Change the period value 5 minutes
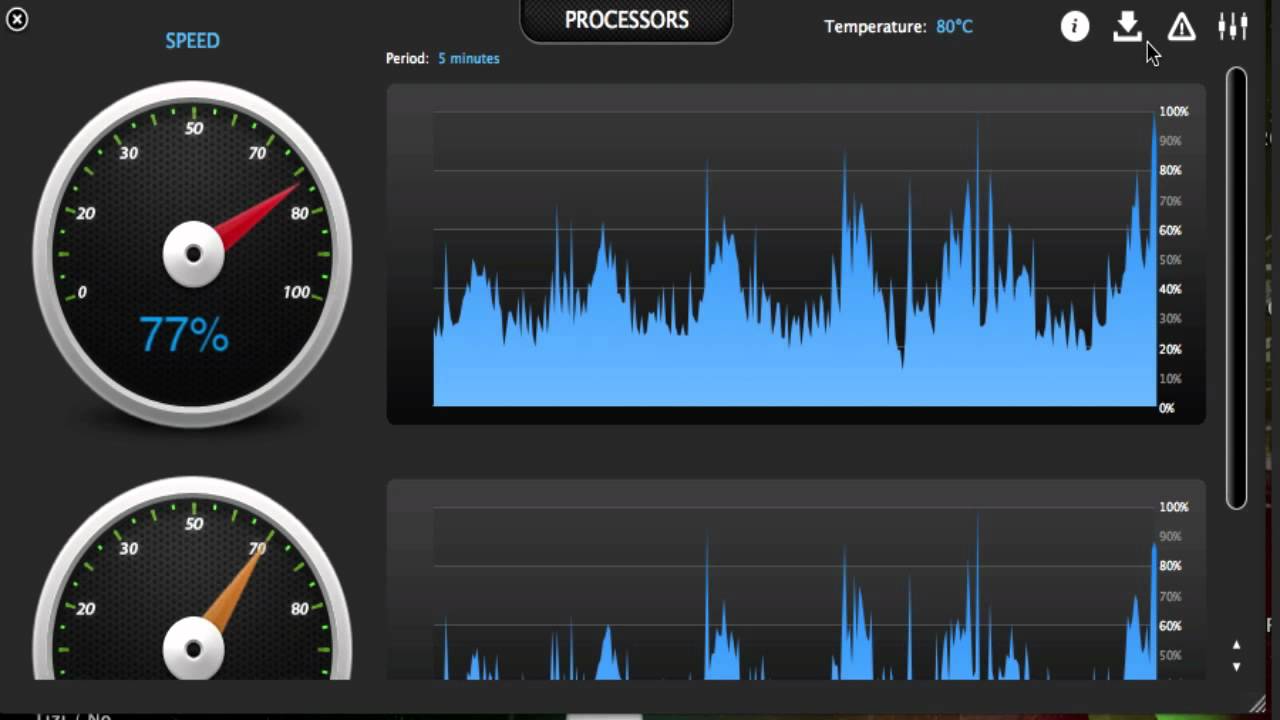This screenshot has width=1280, height=720. (x=468, y=58)
